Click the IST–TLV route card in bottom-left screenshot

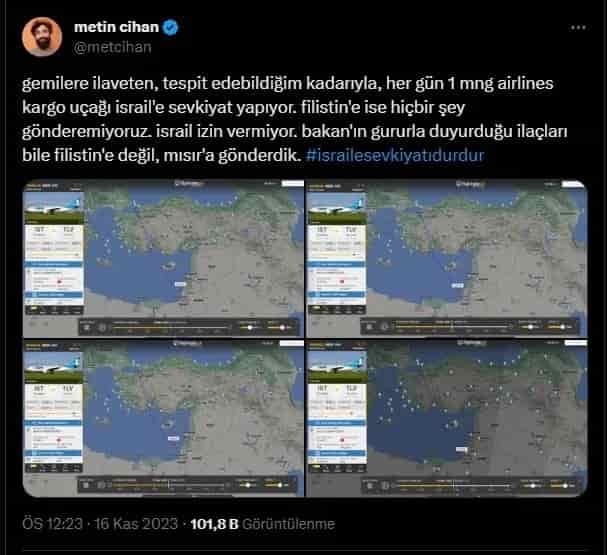(x=53, y=401)
